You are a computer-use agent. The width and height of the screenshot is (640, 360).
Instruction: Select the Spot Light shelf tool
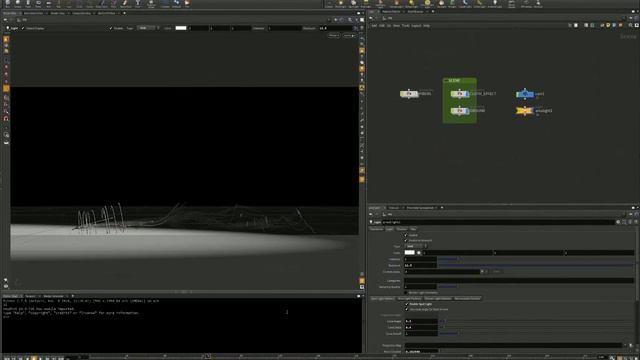pyautogui.click(x=353, y=4)
